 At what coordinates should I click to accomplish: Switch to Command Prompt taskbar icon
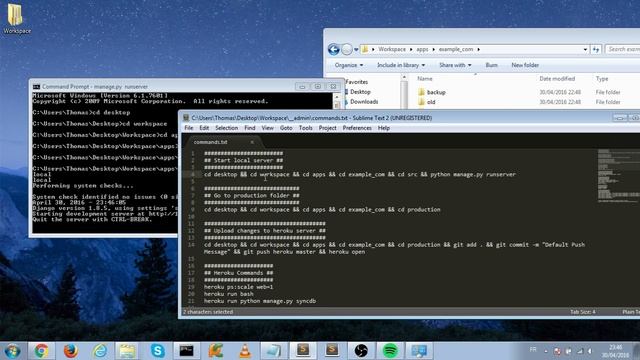click(187, 351)
